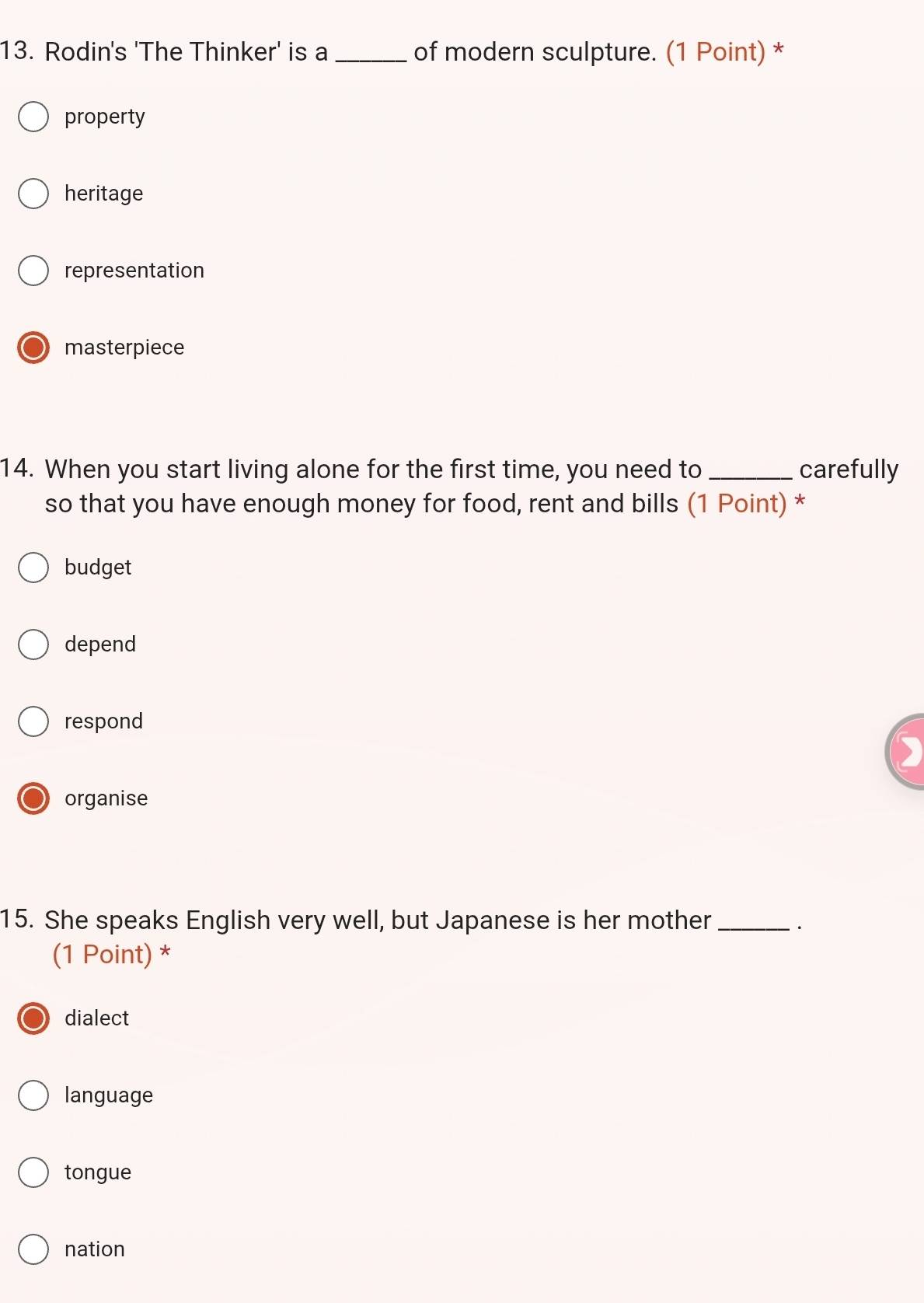Choose the 'tongue' option

tap(33, 1172)
